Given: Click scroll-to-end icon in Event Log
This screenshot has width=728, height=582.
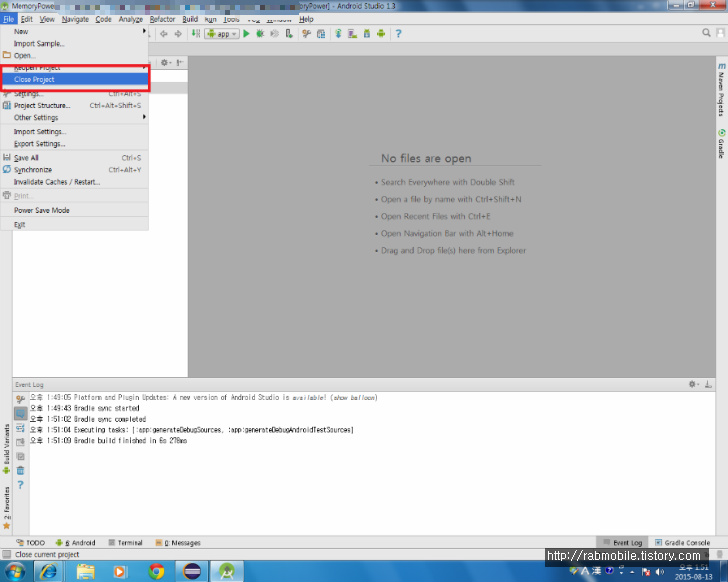Looking at the screenshot, I should point(20,442).
